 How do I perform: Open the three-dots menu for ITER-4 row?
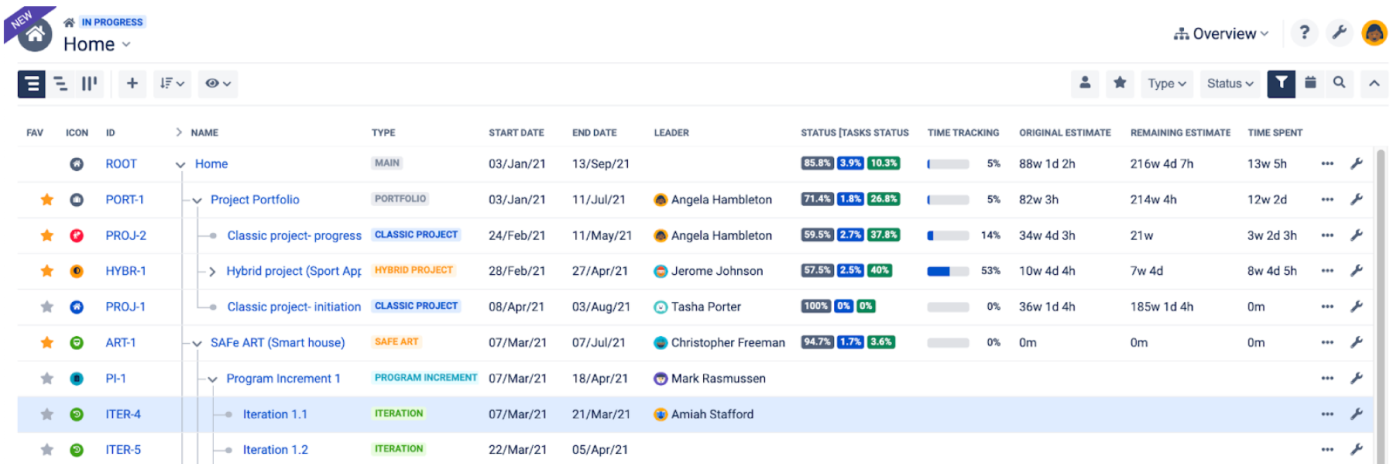point(1327,414)
